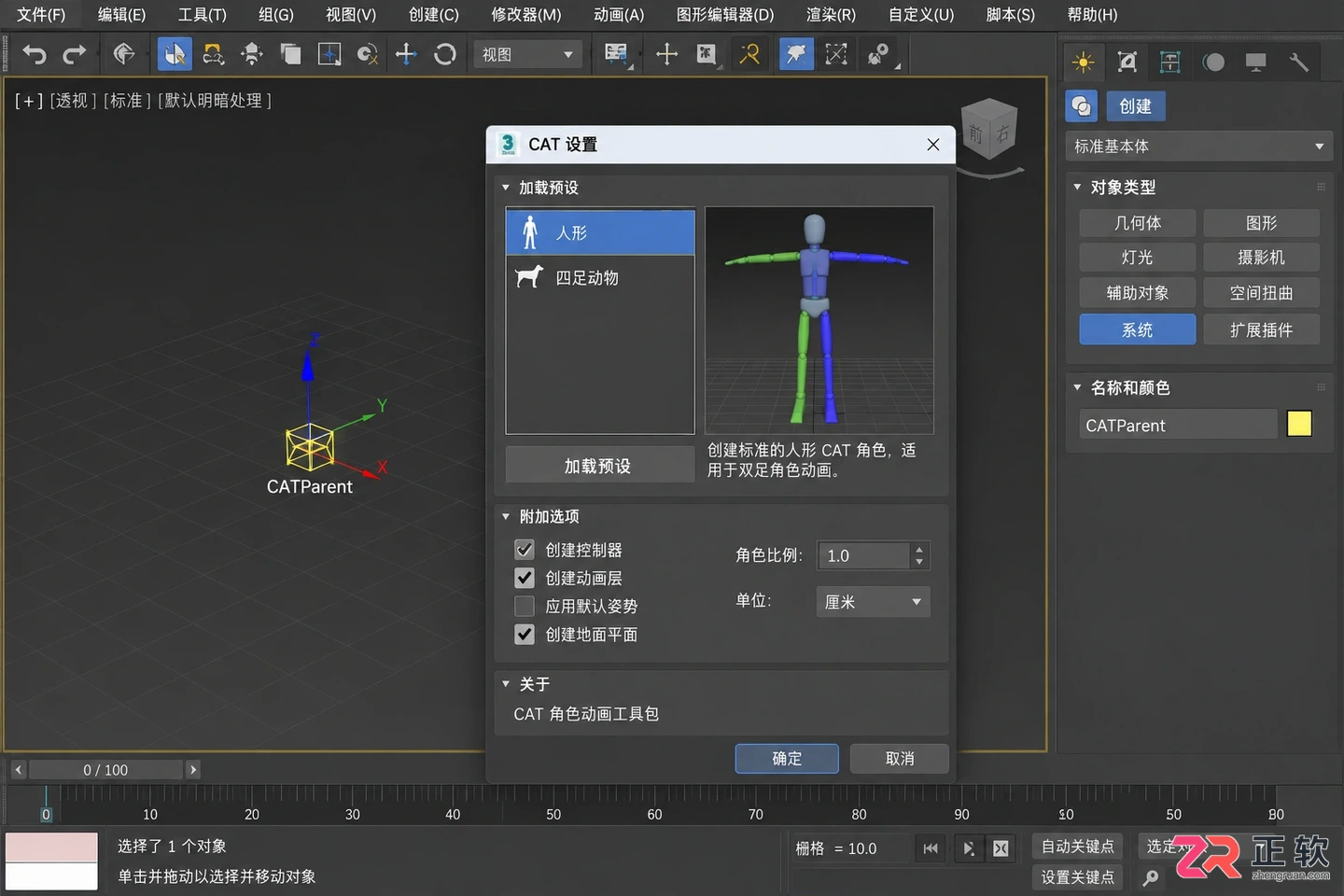The width and height of the screenshot is (1344, 896).
Task: Activate the Select Object tool
Action: tap(175, 55)
